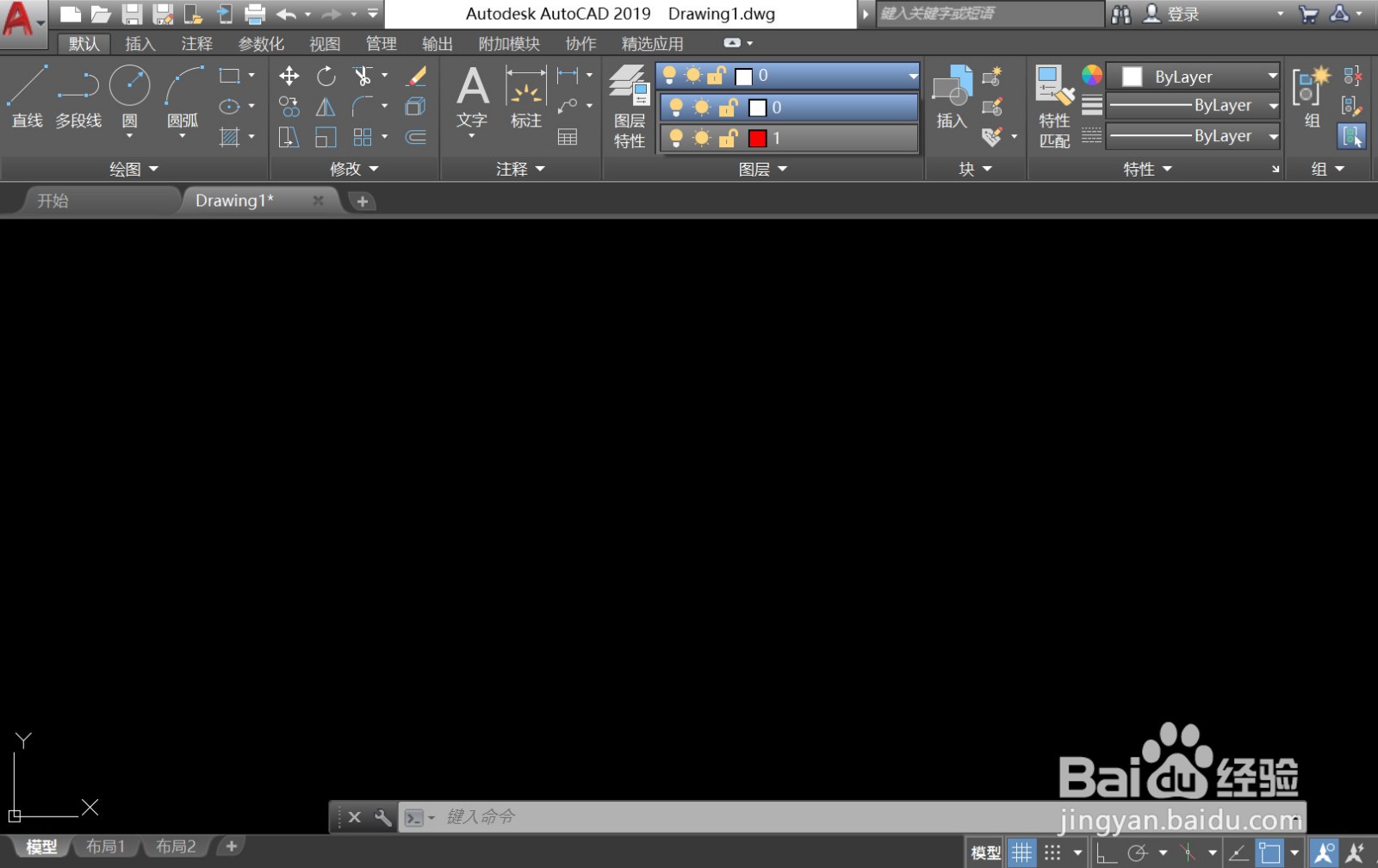Open the 管理 ribbon tab
This screenshot has width=1378, height=868.
tap(381, 43)
